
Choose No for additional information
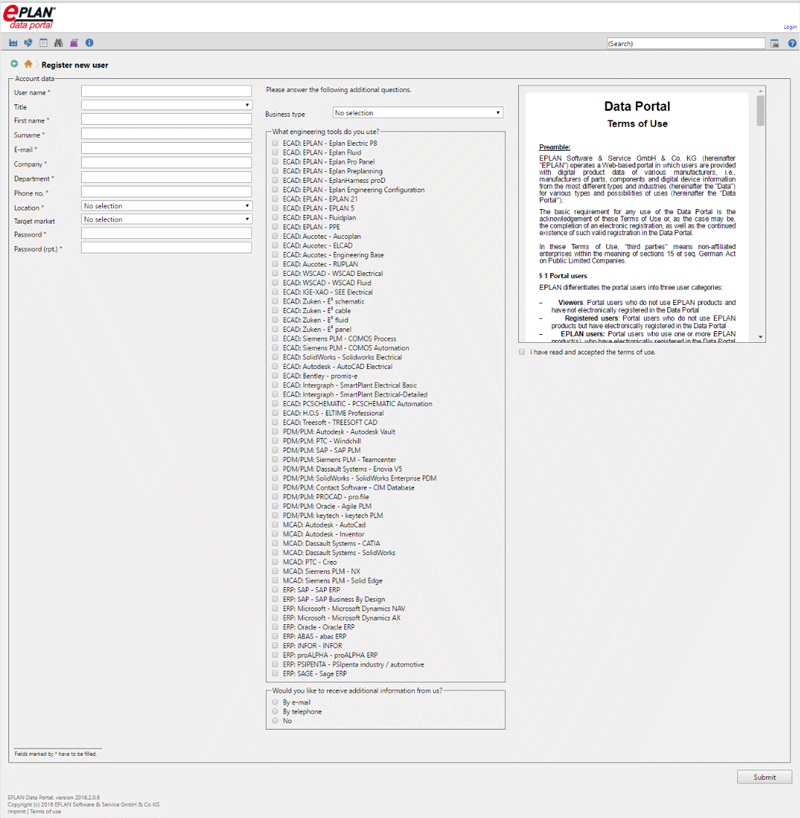275,720
